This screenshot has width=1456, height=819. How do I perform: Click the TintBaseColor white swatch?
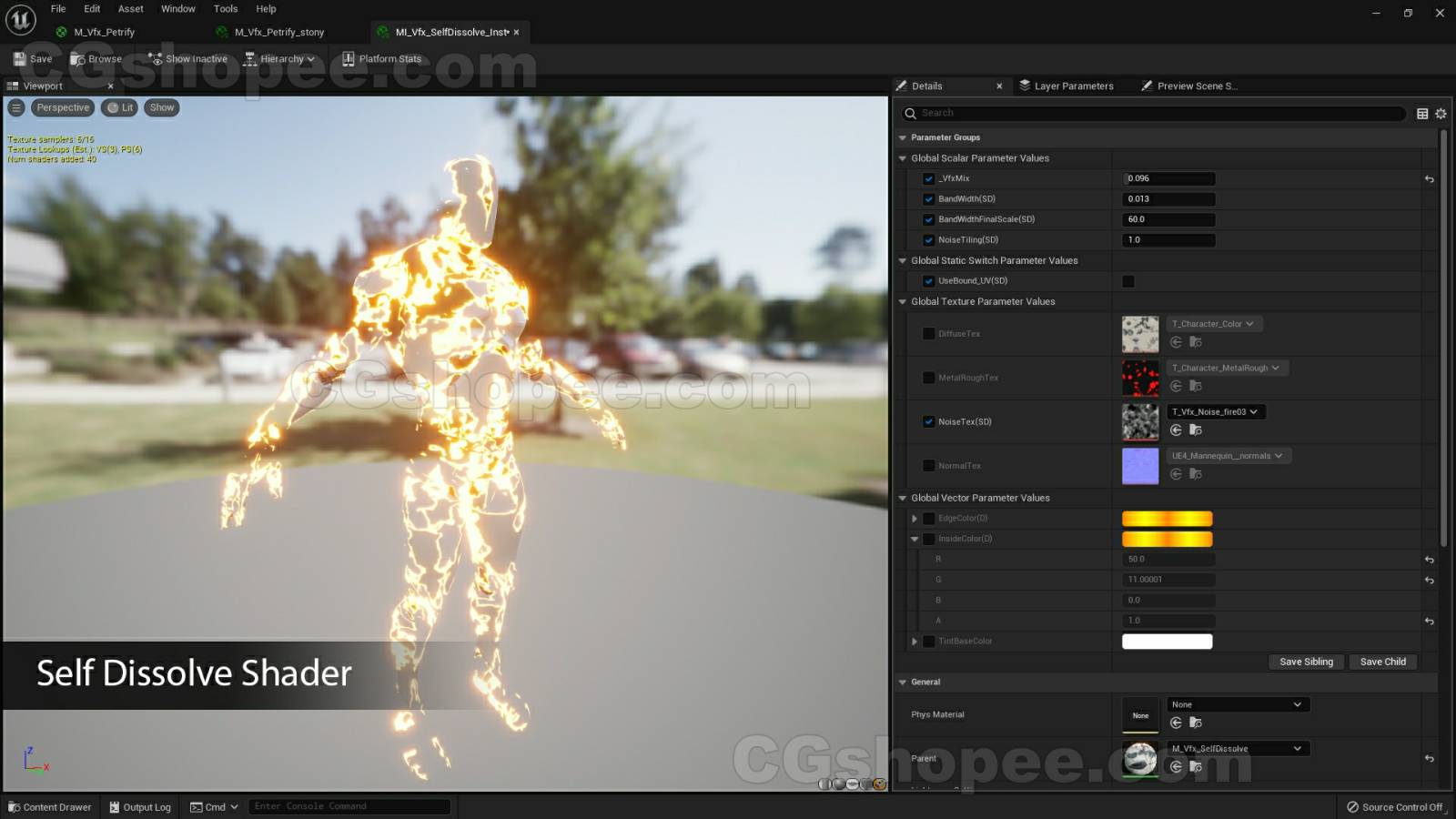(1168, 642)
